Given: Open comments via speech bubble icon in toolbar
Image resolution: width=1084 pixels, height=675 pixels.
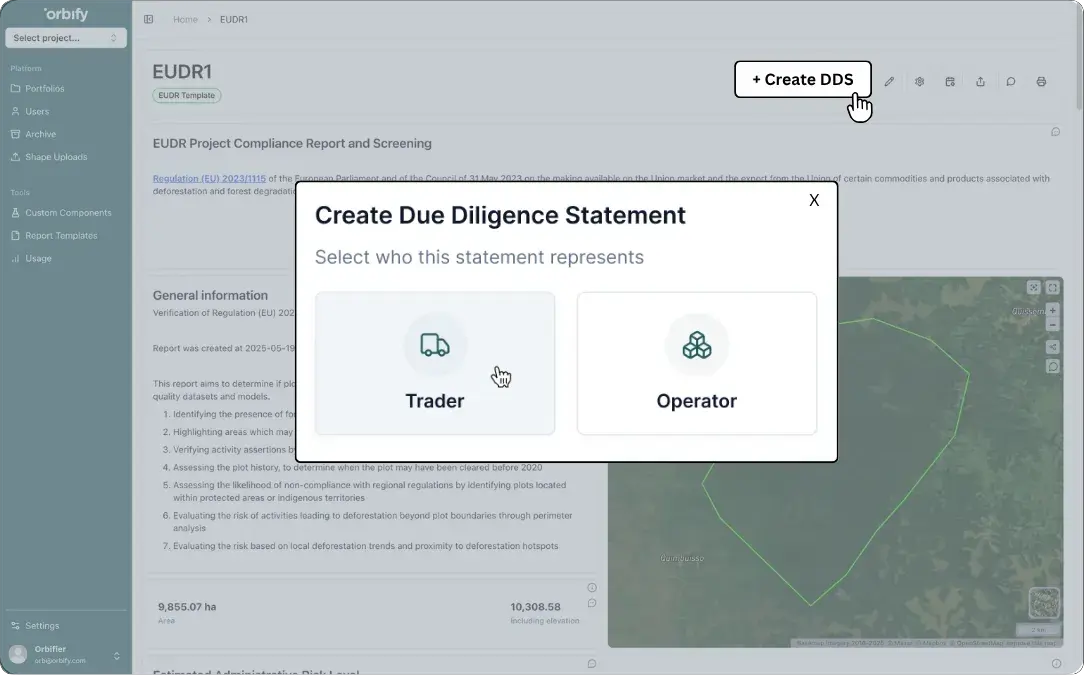Looking at the screenshot, I should [x=1011, y=82].
